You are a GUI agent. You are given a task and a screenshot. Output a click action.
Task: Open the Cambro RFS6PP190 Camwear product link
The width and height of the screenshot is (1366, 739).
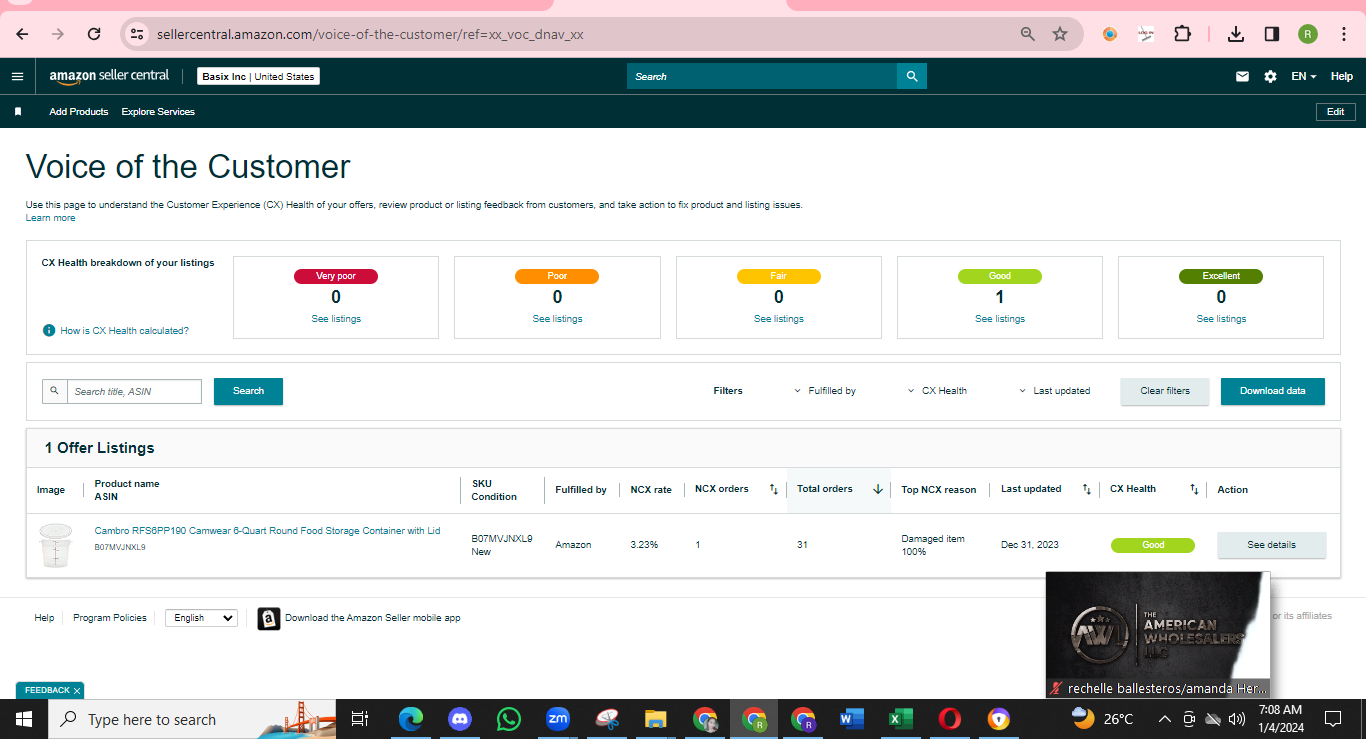[267, 531]
